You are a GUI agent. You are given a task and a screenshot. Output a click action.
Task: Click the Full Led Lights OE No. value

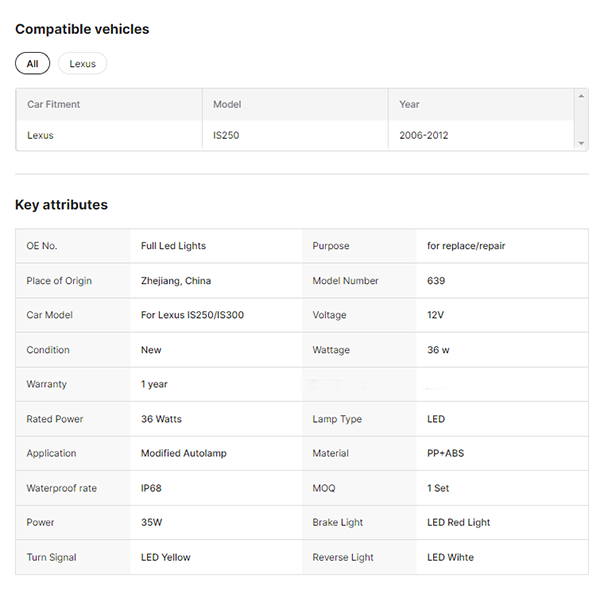pyautogui.click(x=173, y=246)
